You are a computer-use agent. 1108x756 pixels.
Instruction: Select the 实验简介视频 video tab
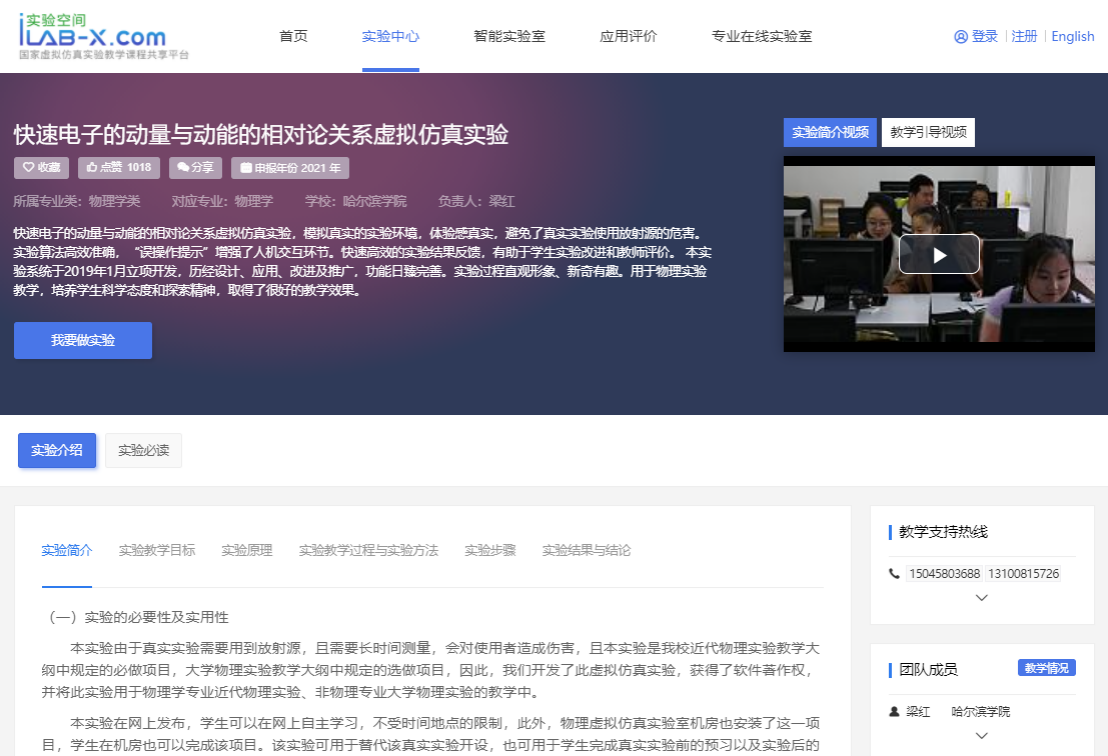tap(830, 132)
